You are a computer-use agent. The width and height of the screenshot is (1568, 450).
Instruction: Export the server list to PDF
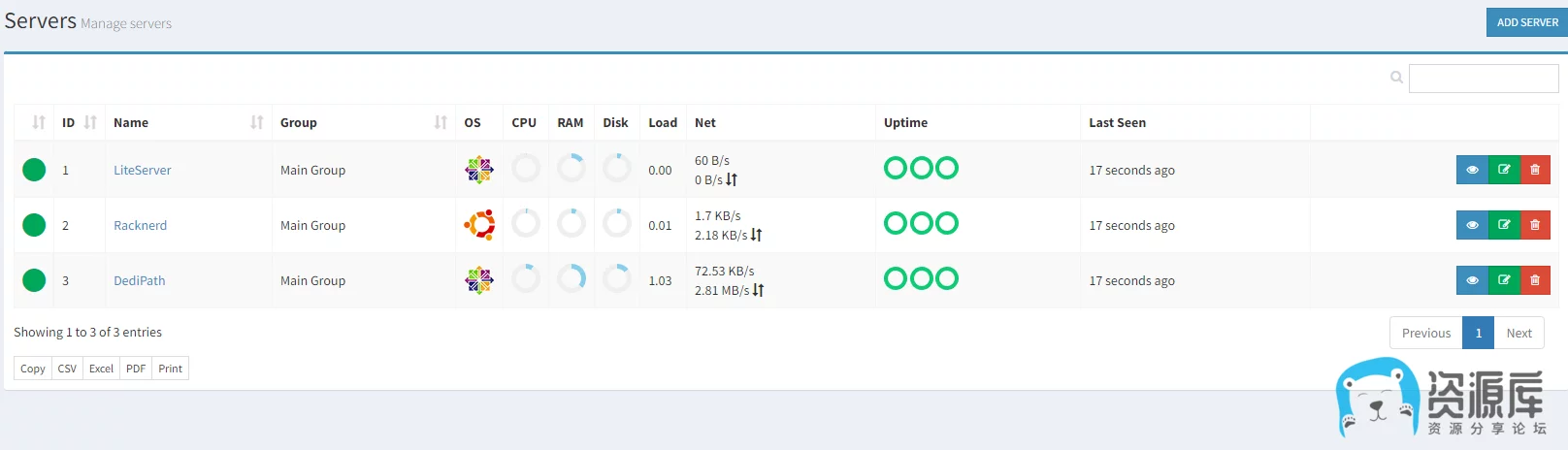pos(136,369)
